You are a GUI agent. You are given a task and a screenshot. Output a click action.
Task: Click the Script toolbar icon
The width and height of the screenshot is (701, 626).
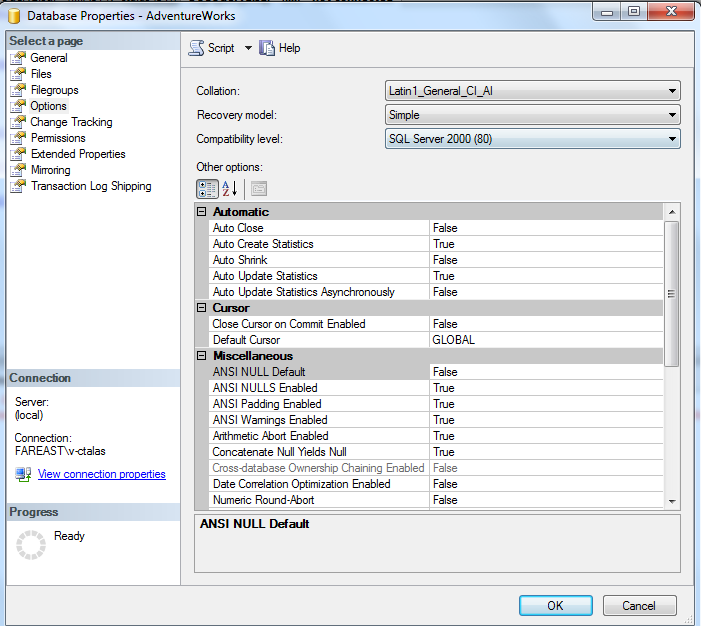(197, 48)
